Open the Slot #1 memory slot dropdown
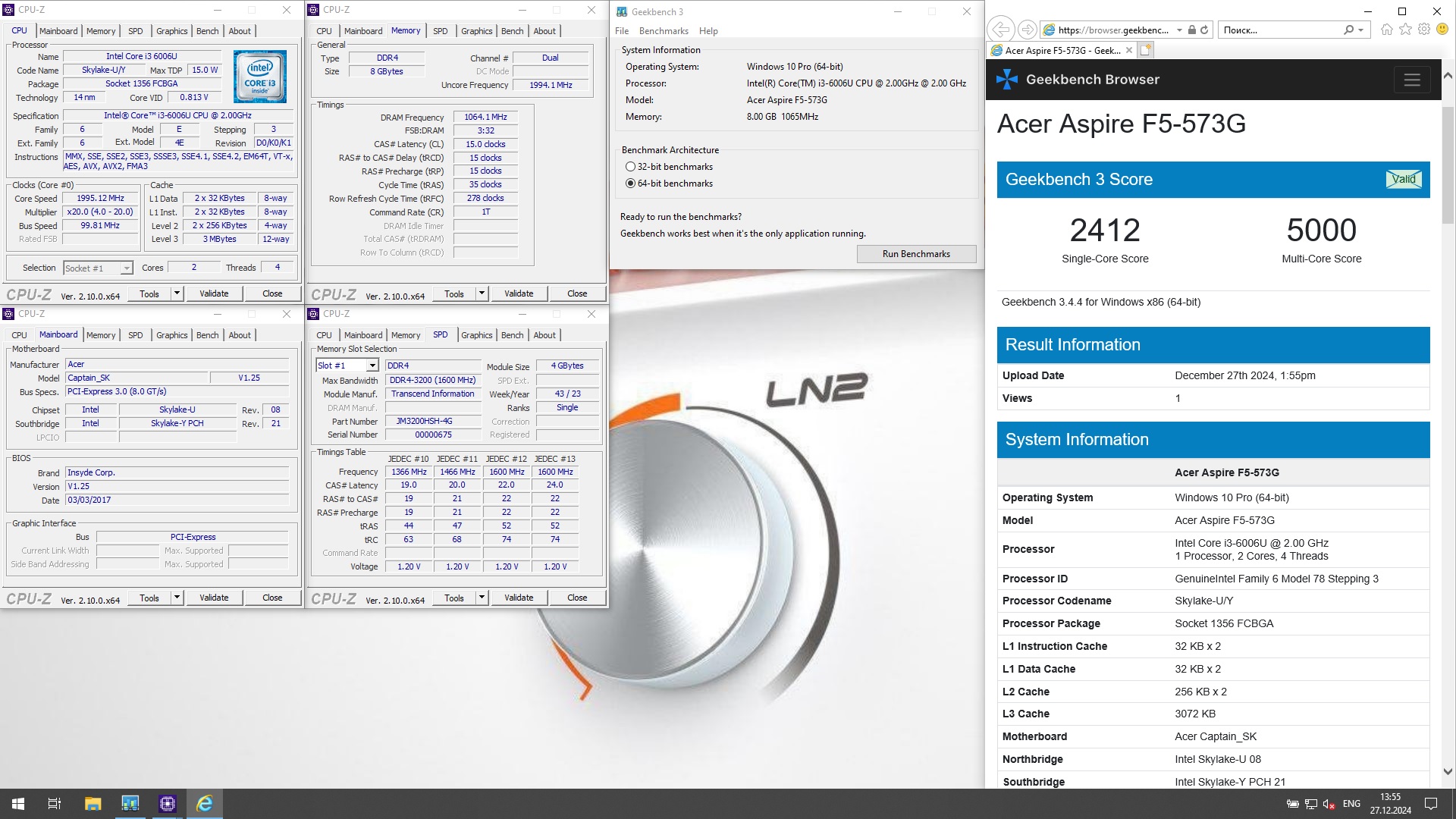 (372, 366)
